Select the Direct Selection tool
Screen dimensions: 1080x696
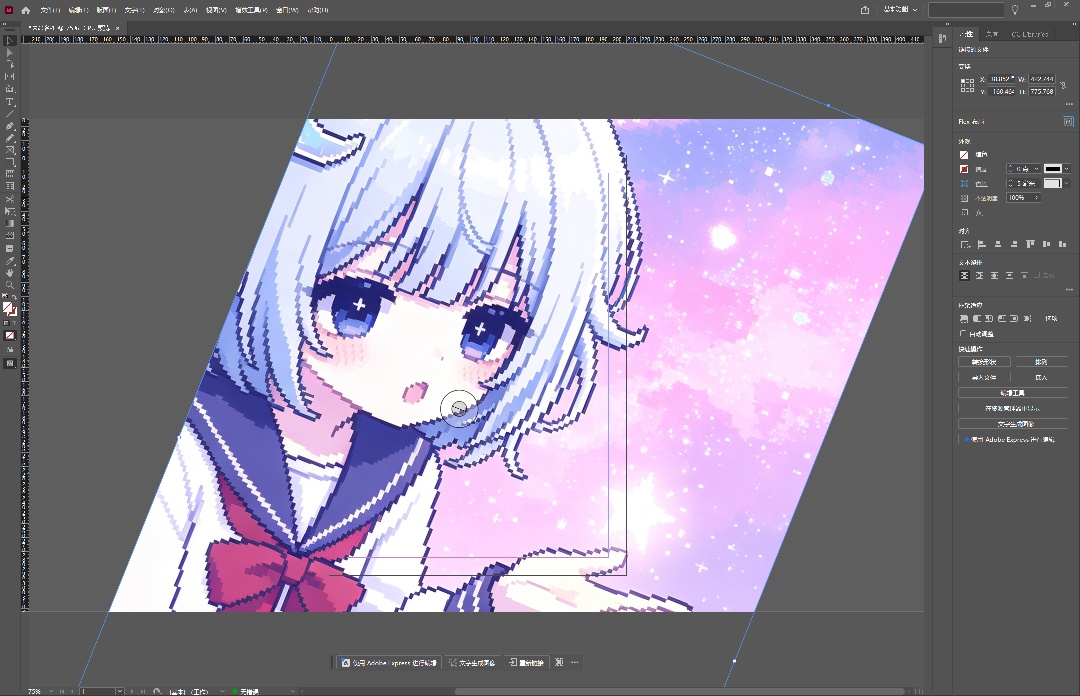click(x=10, y=52)
